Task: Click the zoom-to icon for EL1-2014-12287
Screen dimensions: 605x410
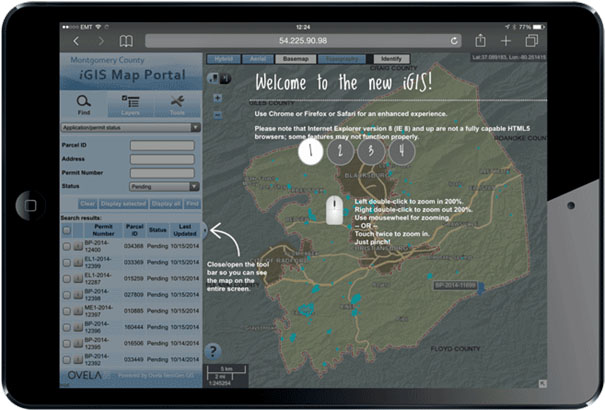Action: coord(78,278)
